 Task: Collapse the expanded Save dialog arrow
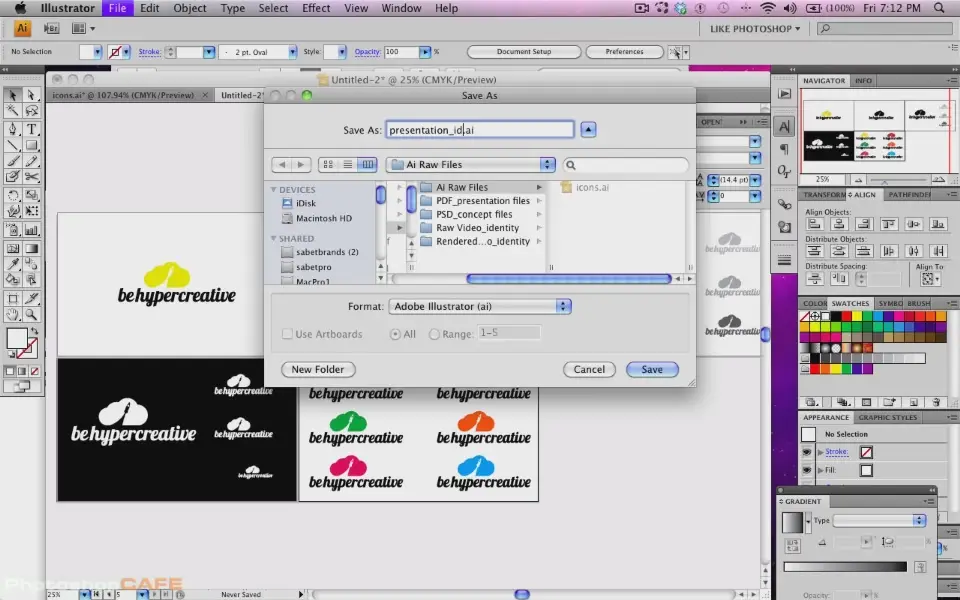588,129
